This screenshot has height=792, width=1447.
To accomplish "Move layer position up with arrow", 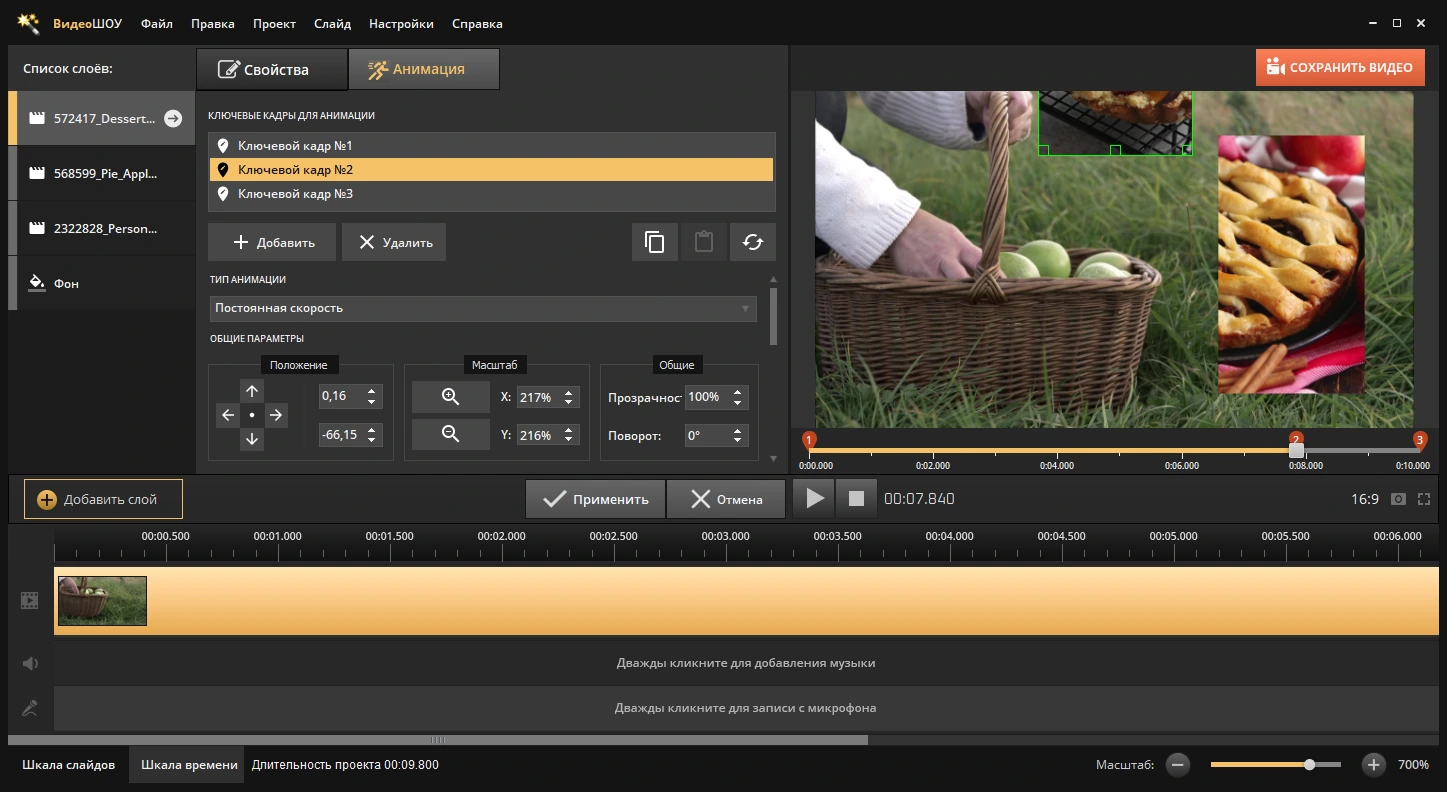I will [252, 391].
